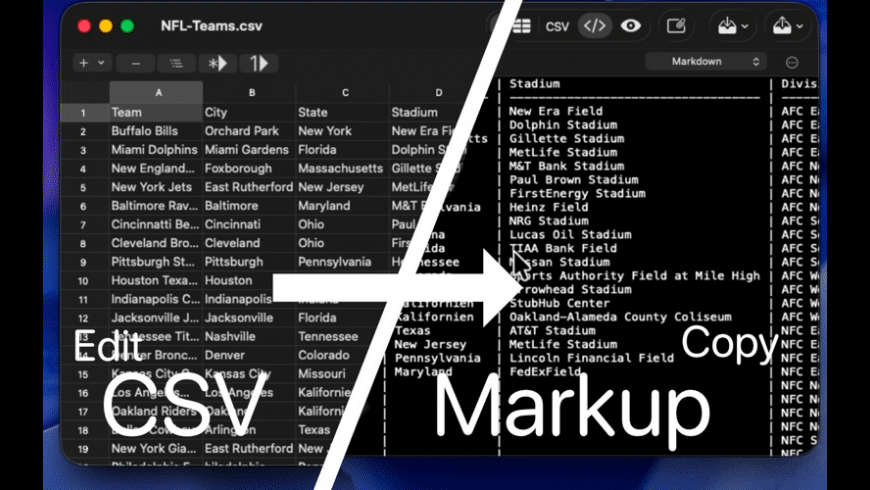Select the CSV raw text view
This screenshot has height=490, width=870.
click(x=557, y=27)
